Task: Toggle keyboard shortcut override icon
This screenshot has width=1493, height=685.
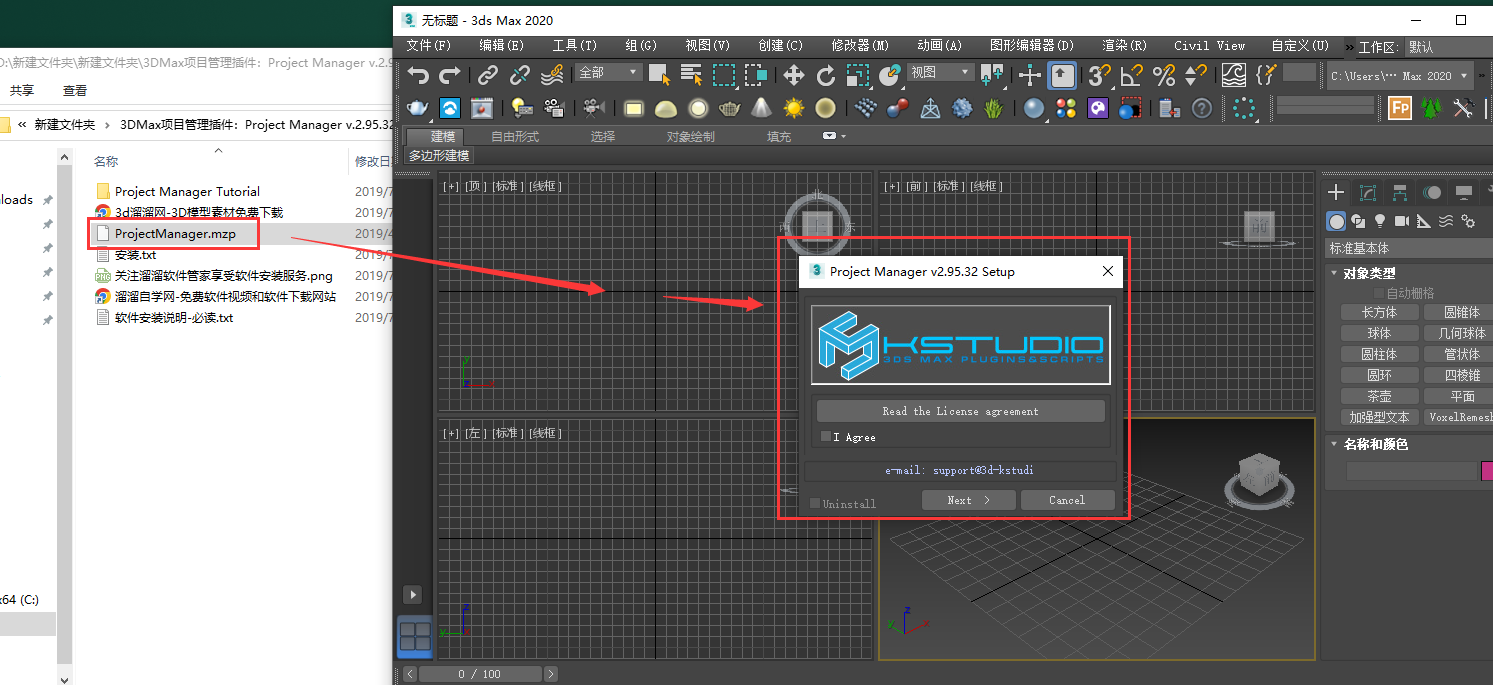Action: (x=1062, y=75)
